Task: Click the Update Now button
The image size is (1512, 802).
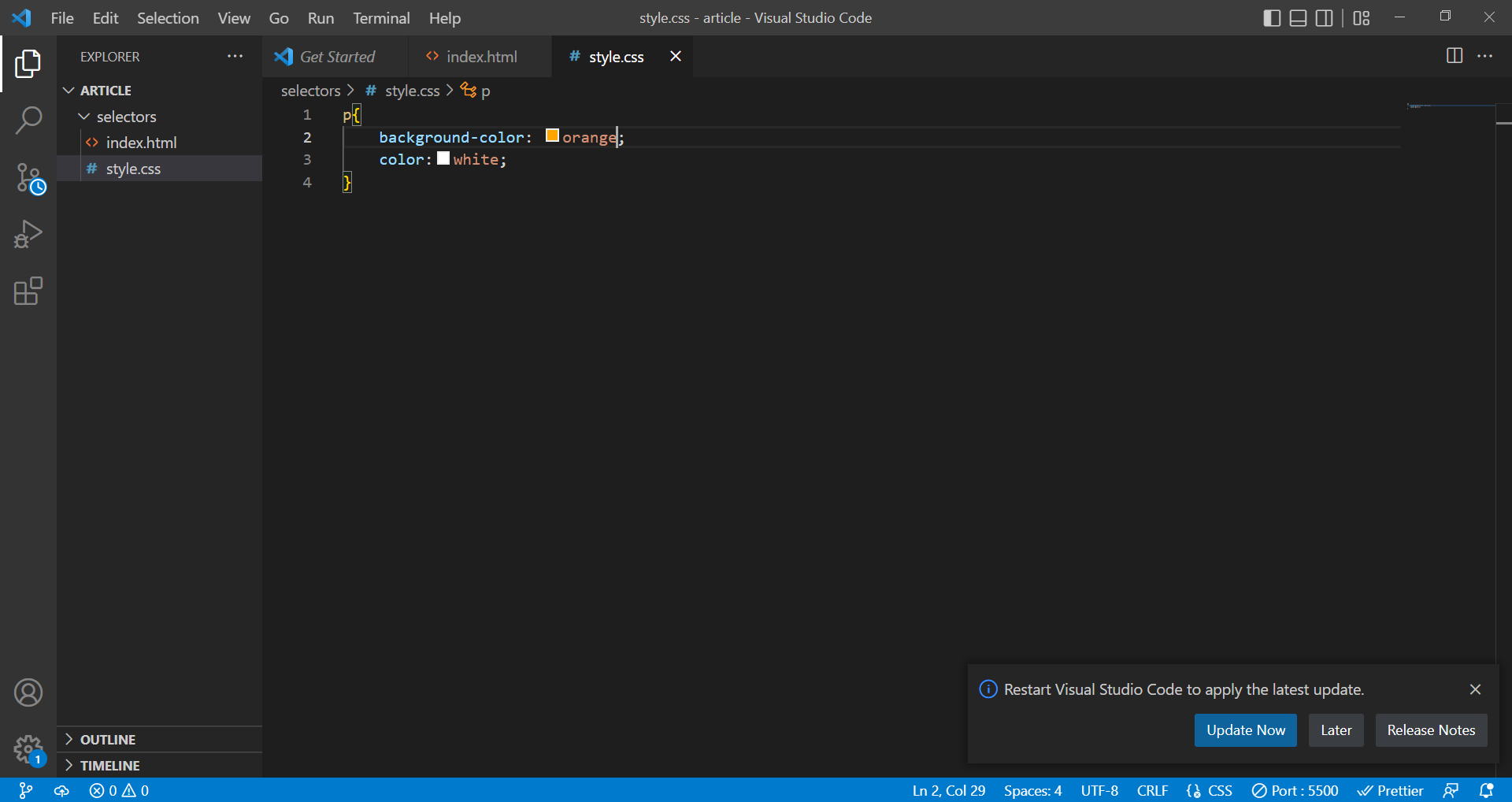Action: [1246, 730]
